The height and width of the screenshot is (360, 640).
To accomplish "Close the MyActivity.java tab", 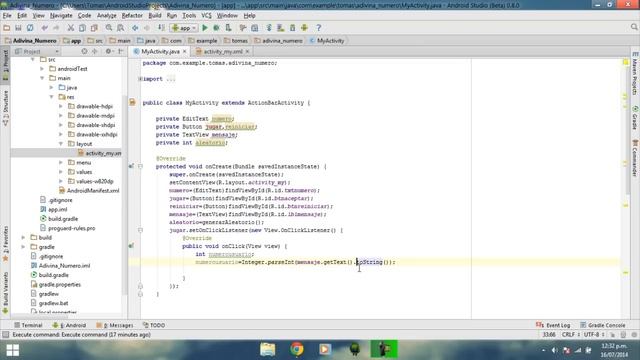I will point(184,51).
